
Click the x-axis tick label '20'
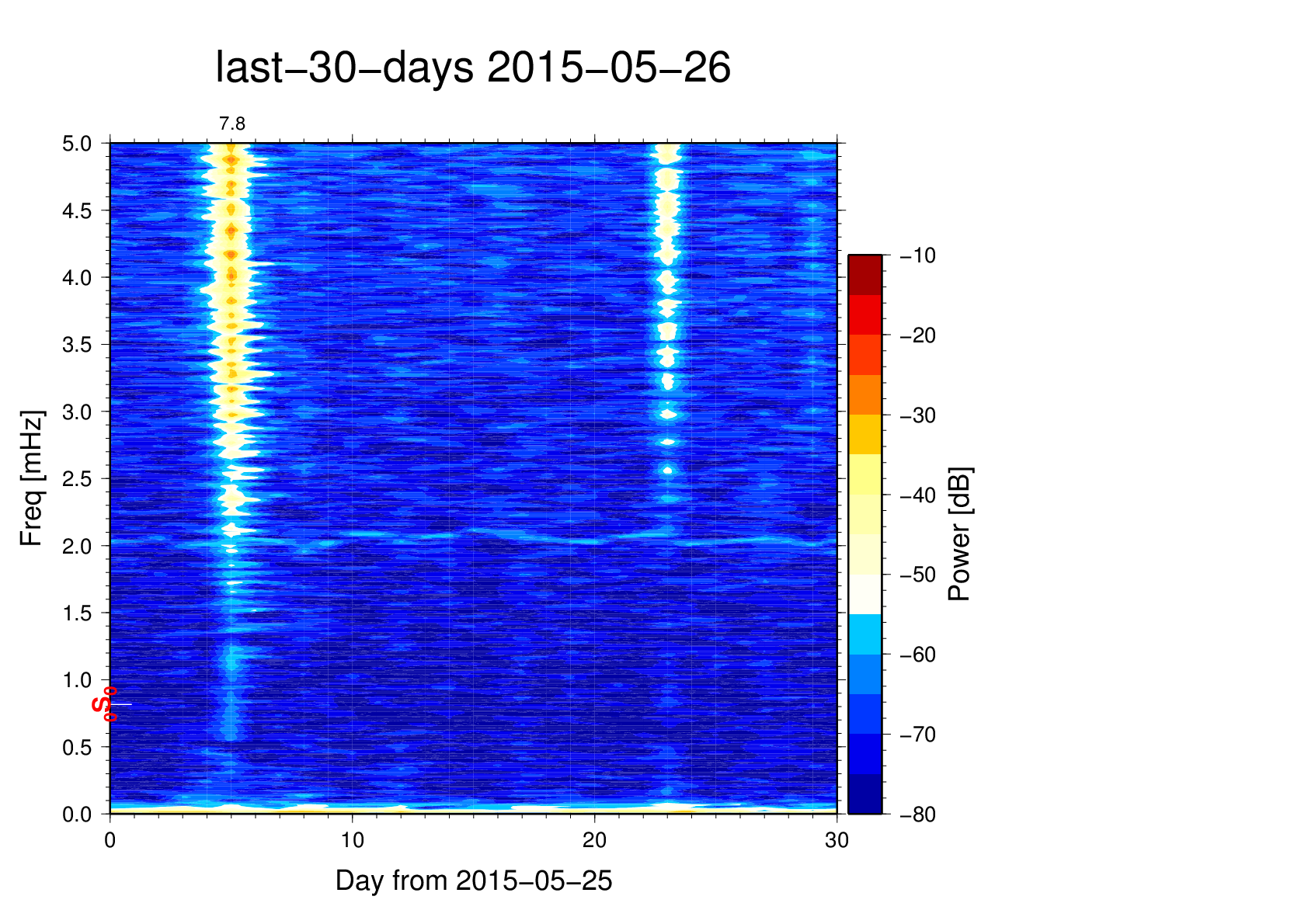(x=594, y=841)
